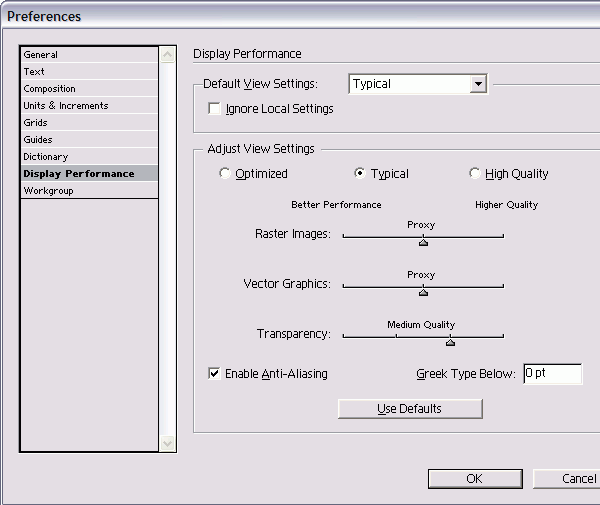Click the Transparency slider handle

click(450, 341)
